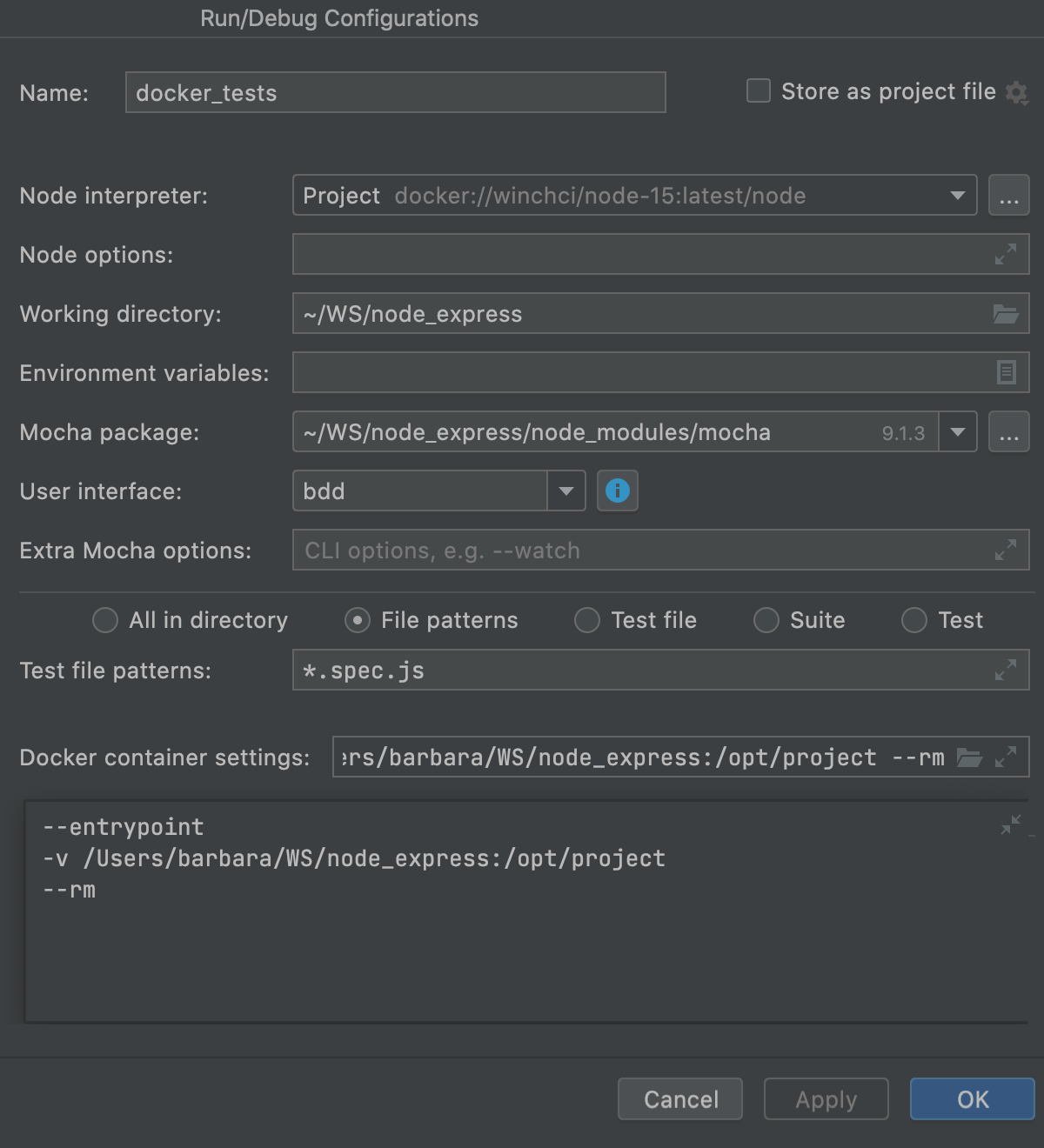Screen dimensions: 1044x1148
Task: Click the gear icon beside Store as project file
Action: 1016,92
